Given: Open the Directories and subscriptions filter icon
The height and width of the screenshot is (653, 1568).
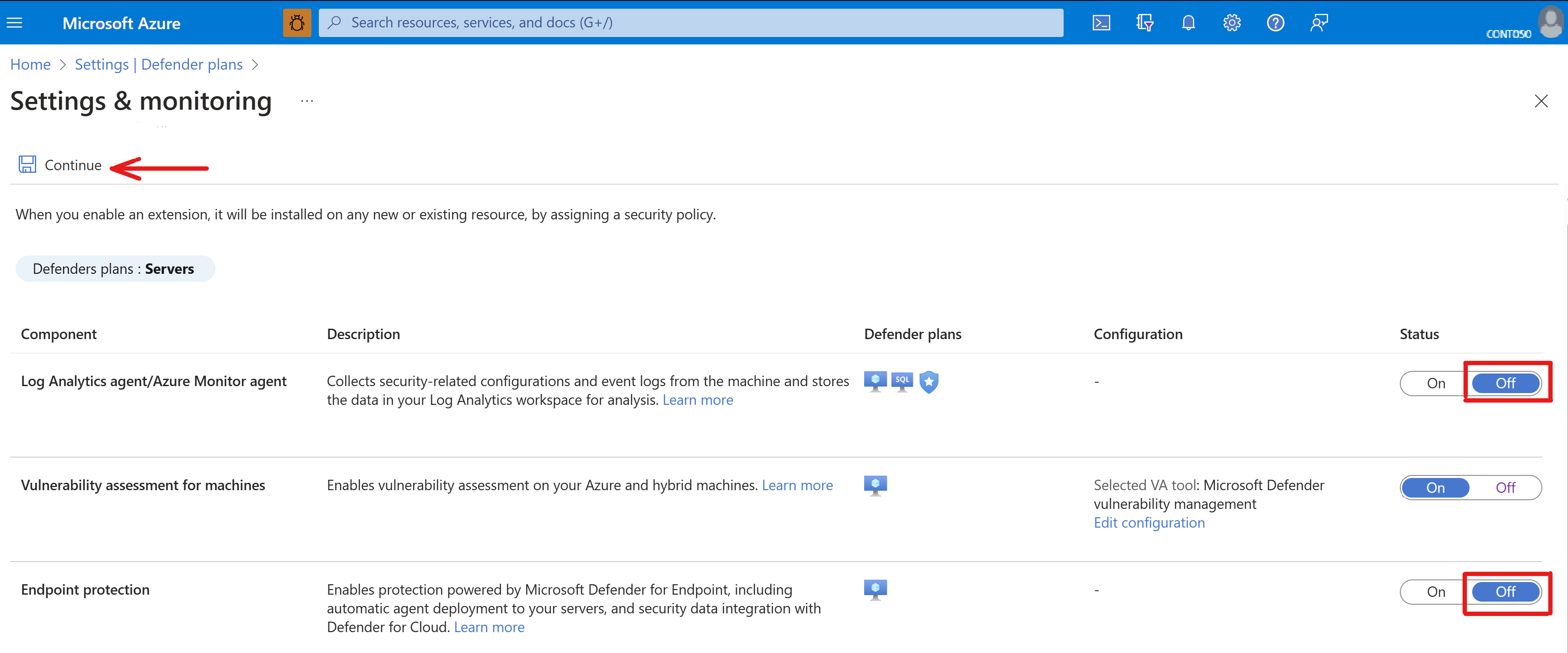Looking at the screenshot, I should pyautogui.click(x=1144, y=23).
